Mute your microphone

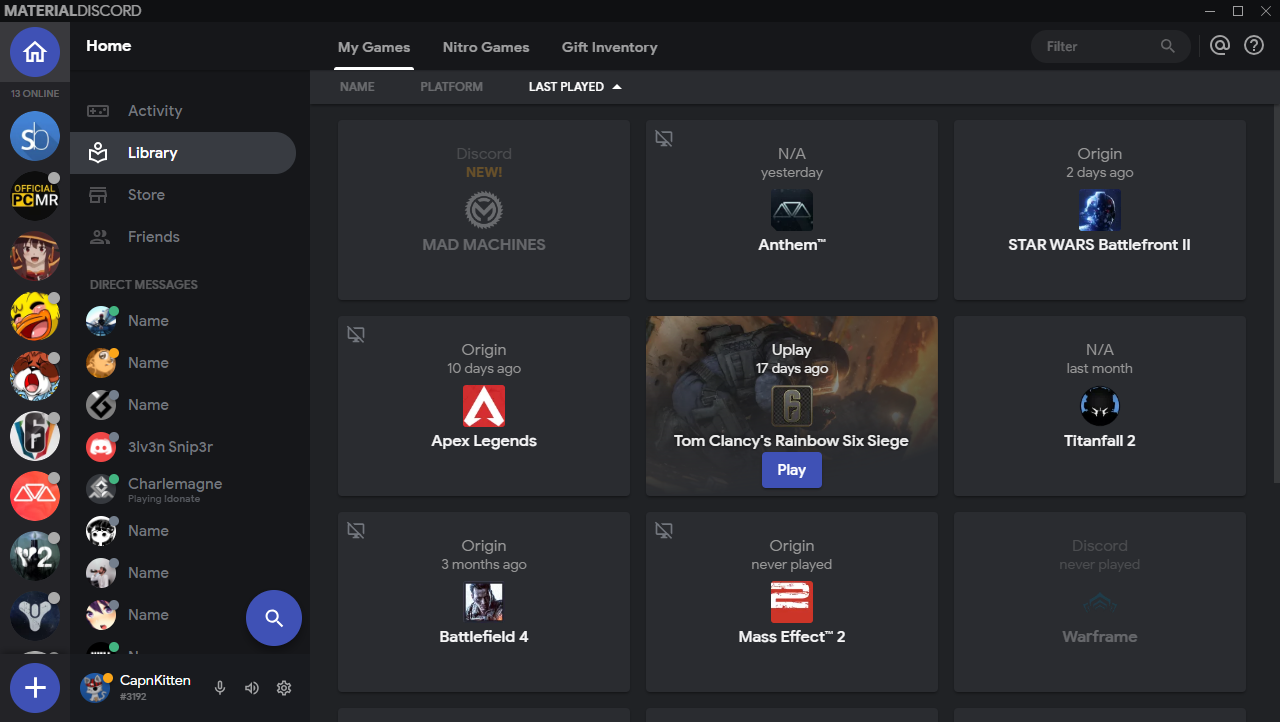pyautogui.click(x=219, y=688)
